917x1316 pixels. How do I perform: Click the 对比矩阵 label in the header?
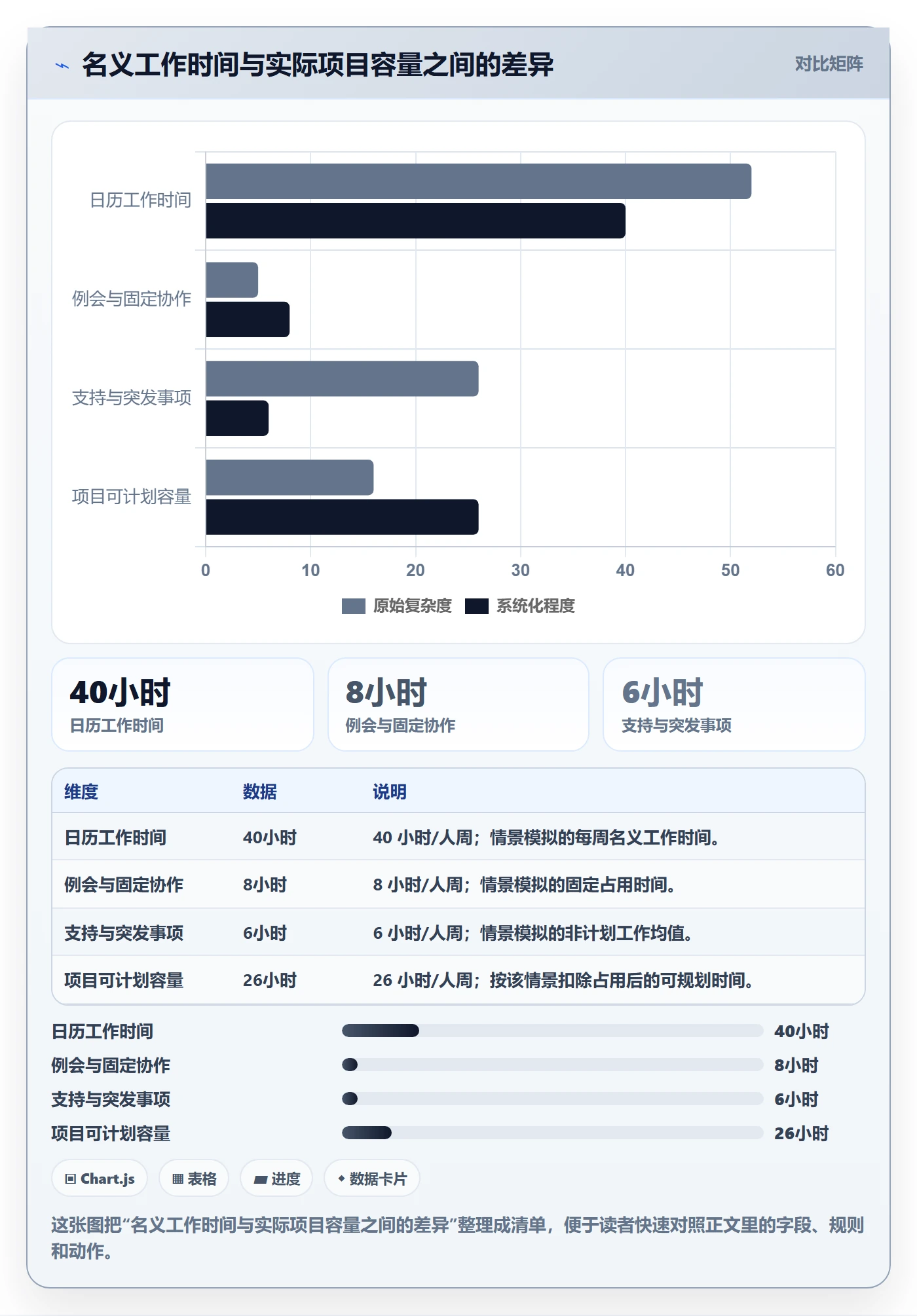point(829,64)
